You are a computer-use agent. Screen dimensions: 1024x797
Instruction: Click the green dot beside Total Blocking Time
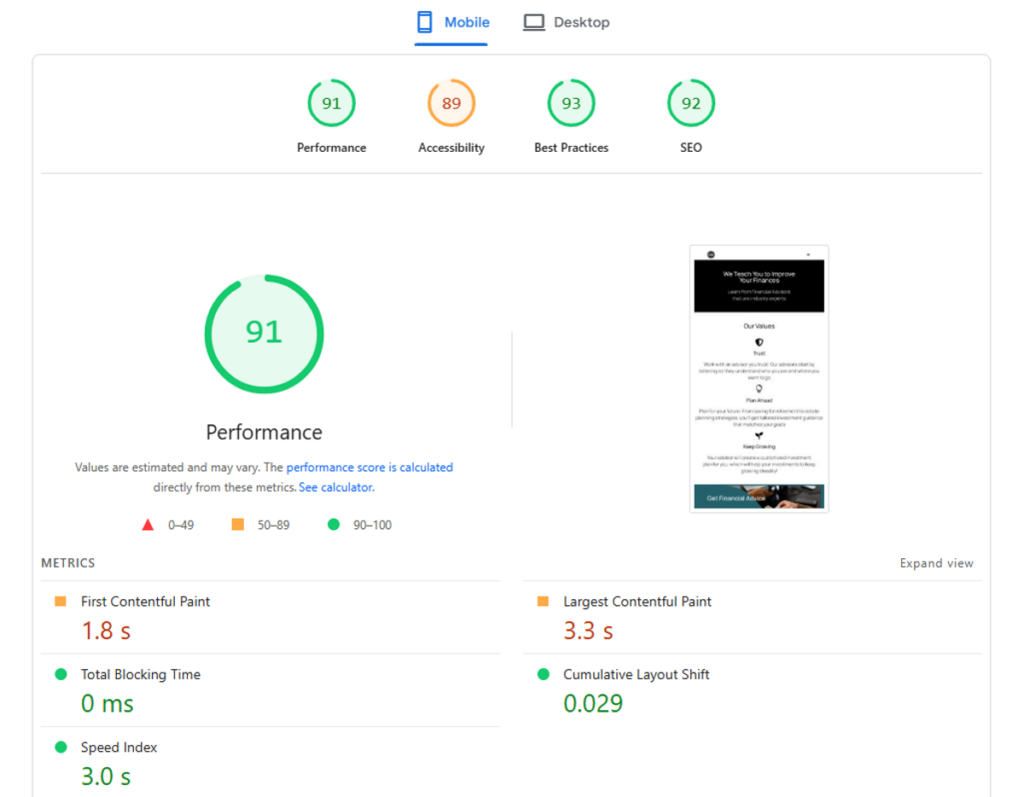[58, 674]
